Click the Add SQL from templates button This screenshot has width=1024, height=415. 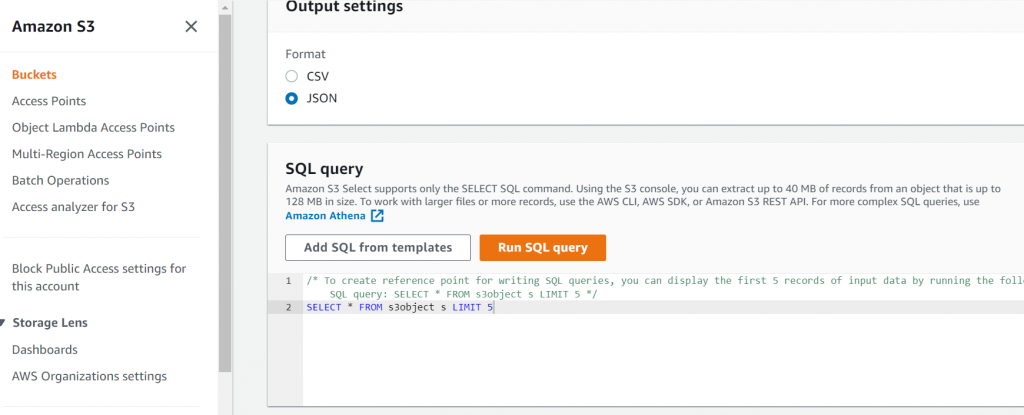(x=377, y=247)
